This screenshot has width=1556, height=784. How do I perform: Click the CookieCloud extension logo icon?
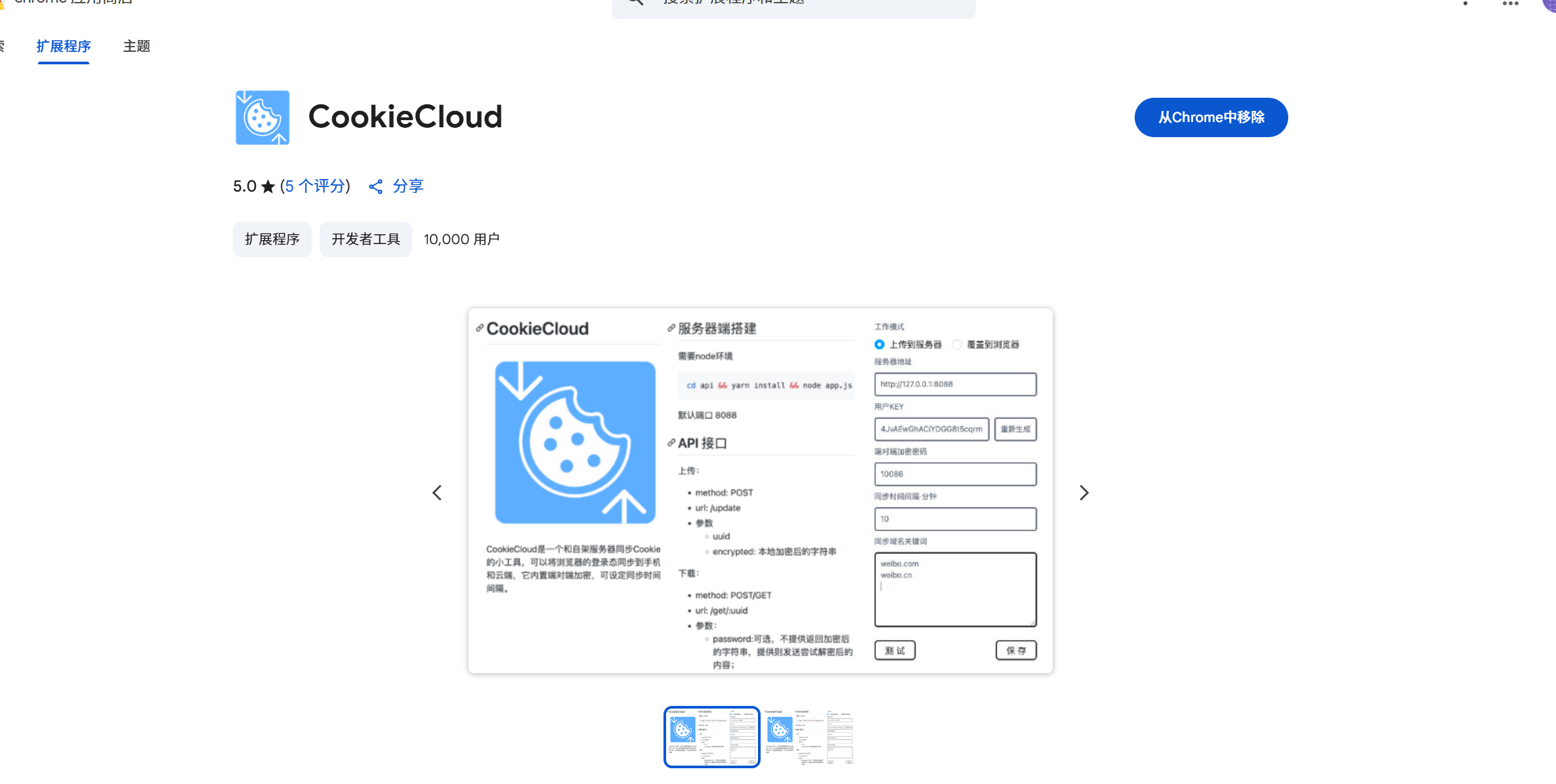(x=262, y=117)
